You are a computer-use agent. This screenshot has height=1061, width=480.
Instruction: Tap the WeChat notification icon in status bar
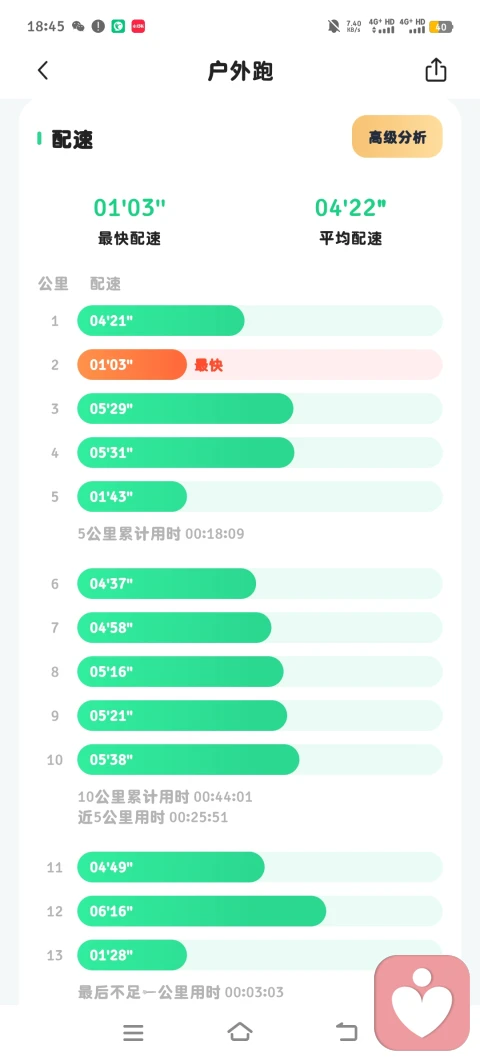click(x=79, y=26)
